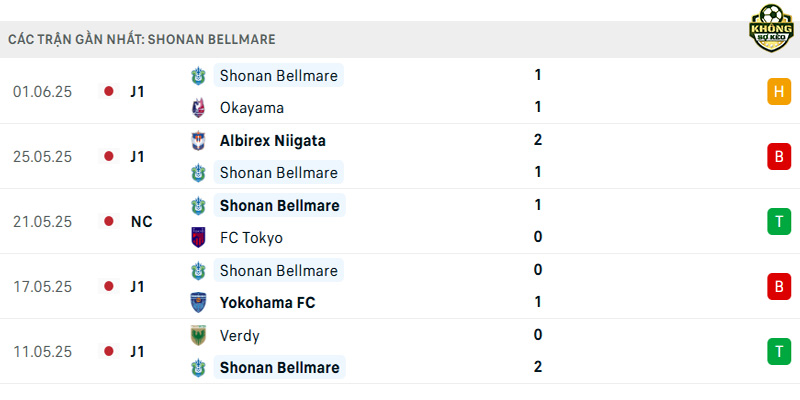The image size is (800, 400).
Task: Click the orange H draw result badge
Action: 779,92
